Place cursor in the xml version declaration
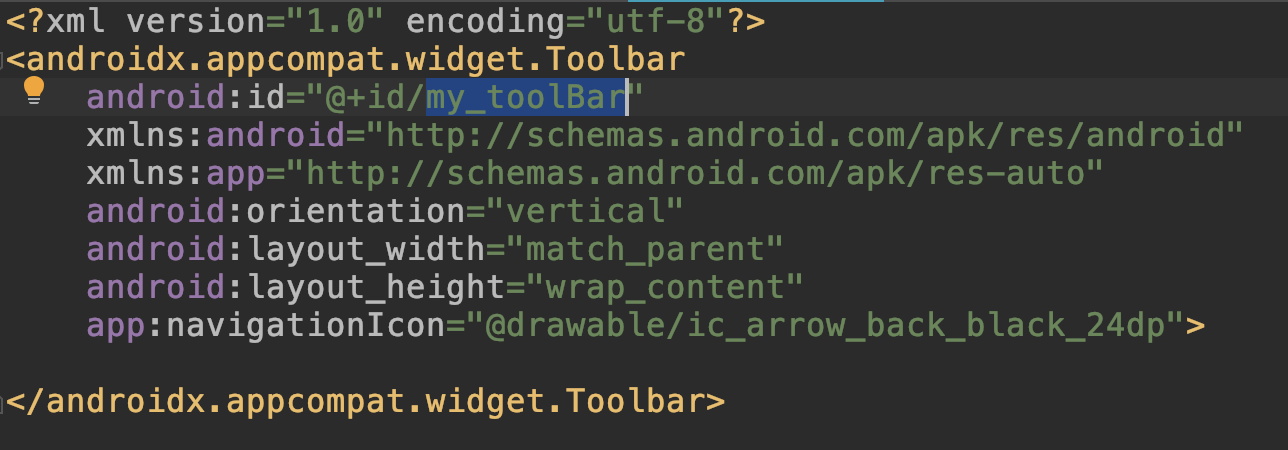The height and width of the screenshot is (450, 1288). point(385,20)
